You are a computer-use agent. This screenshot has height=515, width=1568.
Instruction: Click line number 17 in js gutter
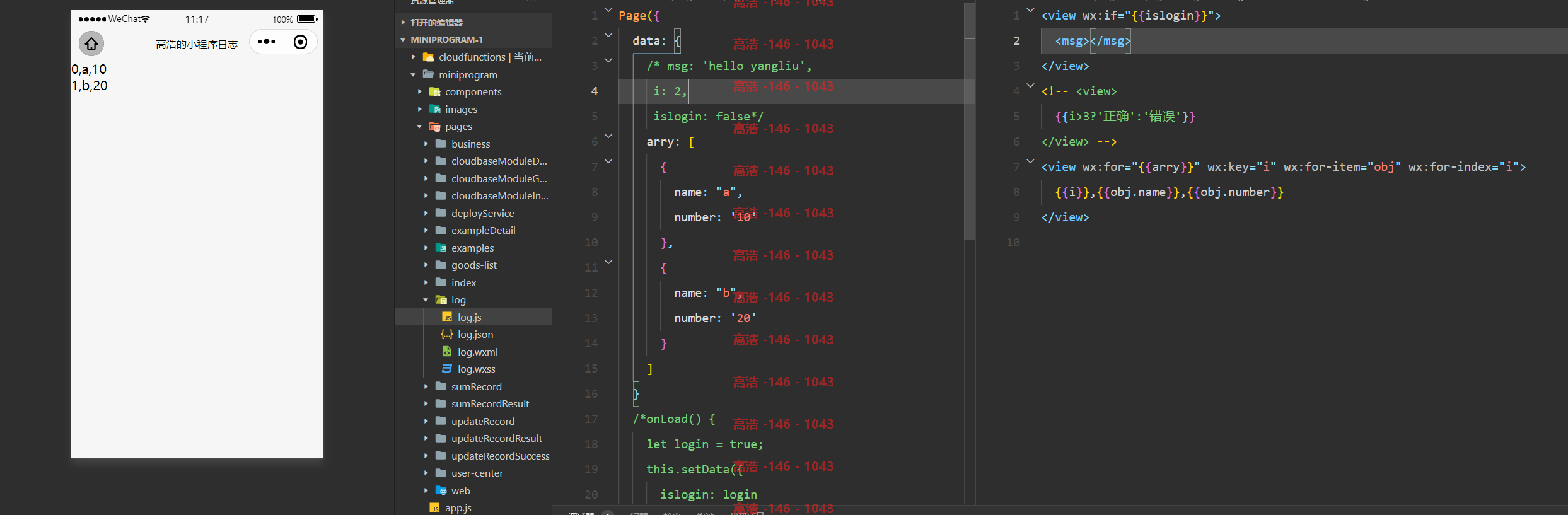(x=591, y=419)
